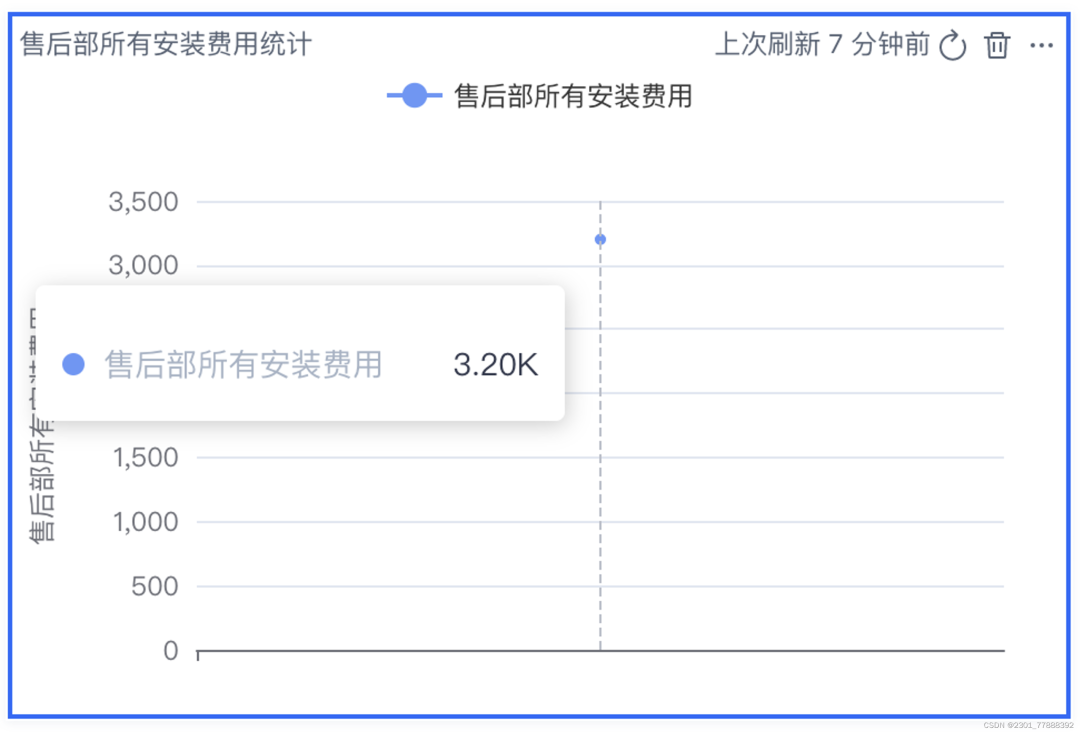The height and width of the screenshot is (733, 1080).
Task: Click the refresh chart icon
Action: [x=952, y=46]
